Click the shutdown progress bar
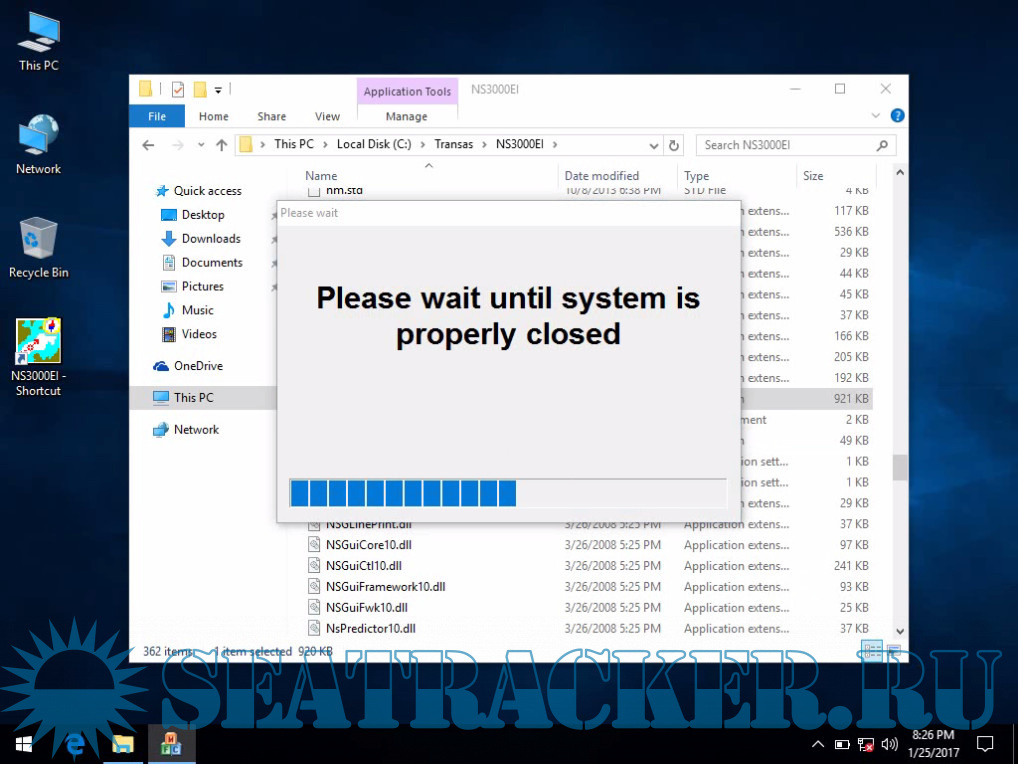Image resolution: width=1018 pixels, height=764 pixels. point(507,493)
